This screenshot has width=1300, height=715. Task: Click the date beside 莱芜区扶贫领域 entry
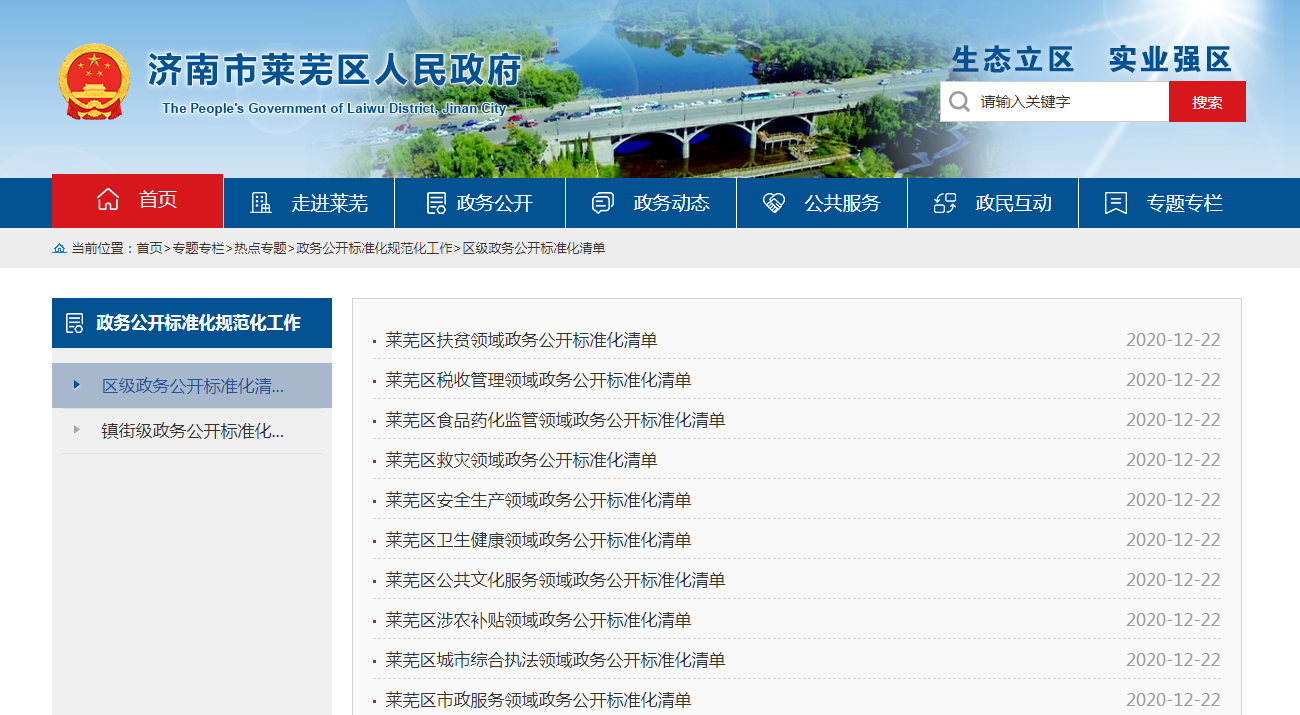click(x=1173, y=340)
